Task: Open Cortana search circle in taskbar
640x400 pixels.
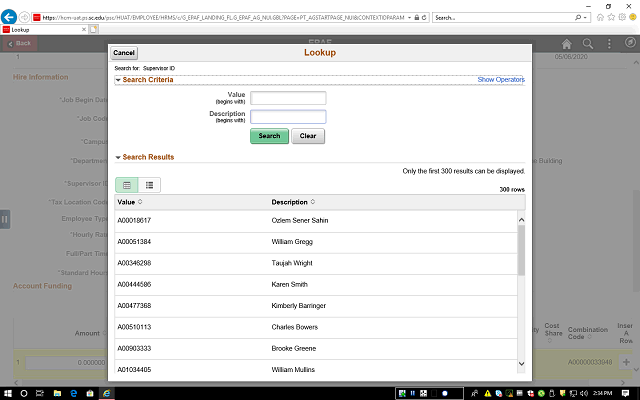Action: click(x=24, y=393)
